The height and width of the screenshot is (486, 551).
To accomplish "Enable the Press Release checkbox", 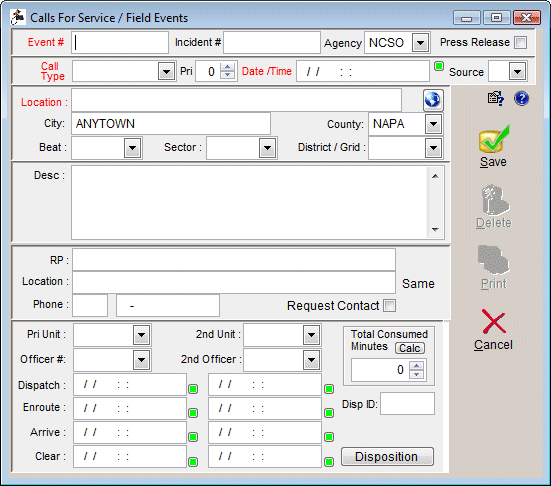I will (520, 43).
